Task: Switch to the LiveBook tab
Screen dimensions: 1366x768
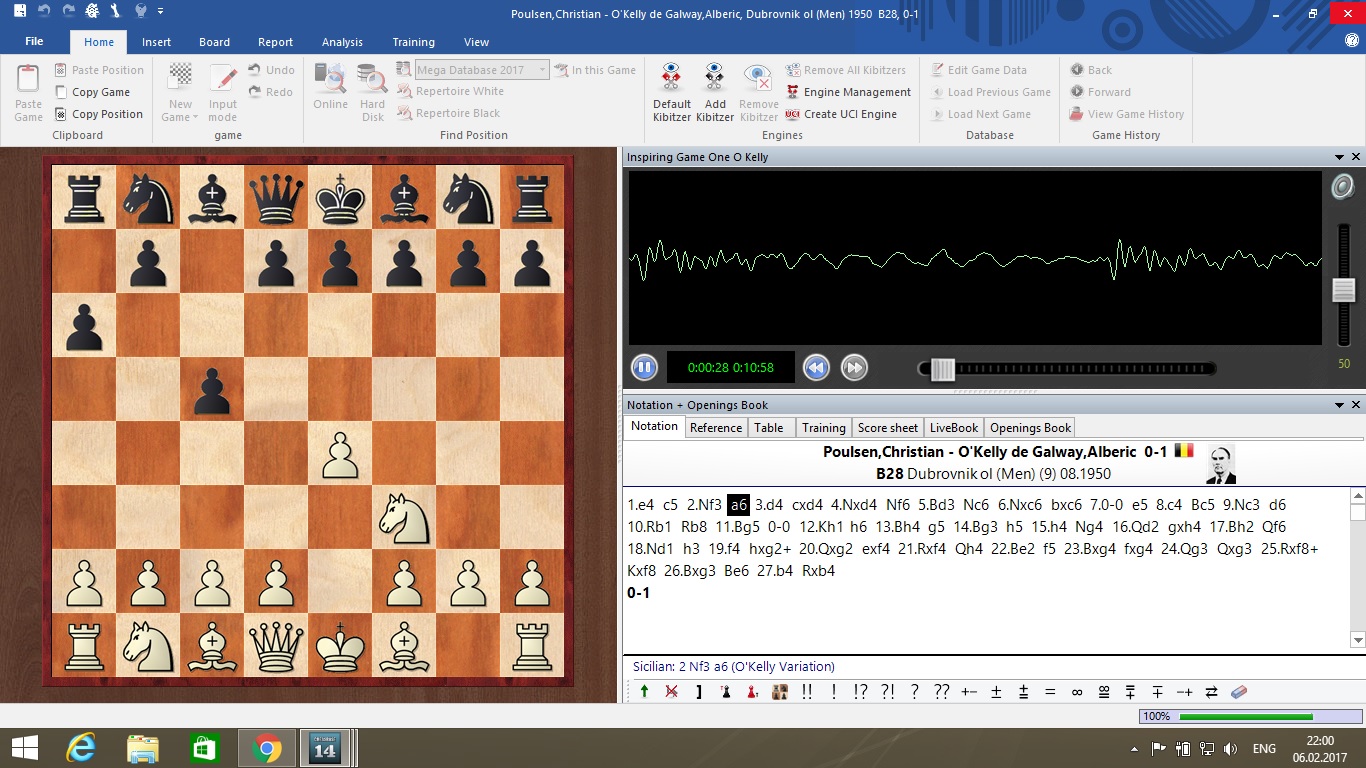Action: pyautogui.click(x=953, y=428)
